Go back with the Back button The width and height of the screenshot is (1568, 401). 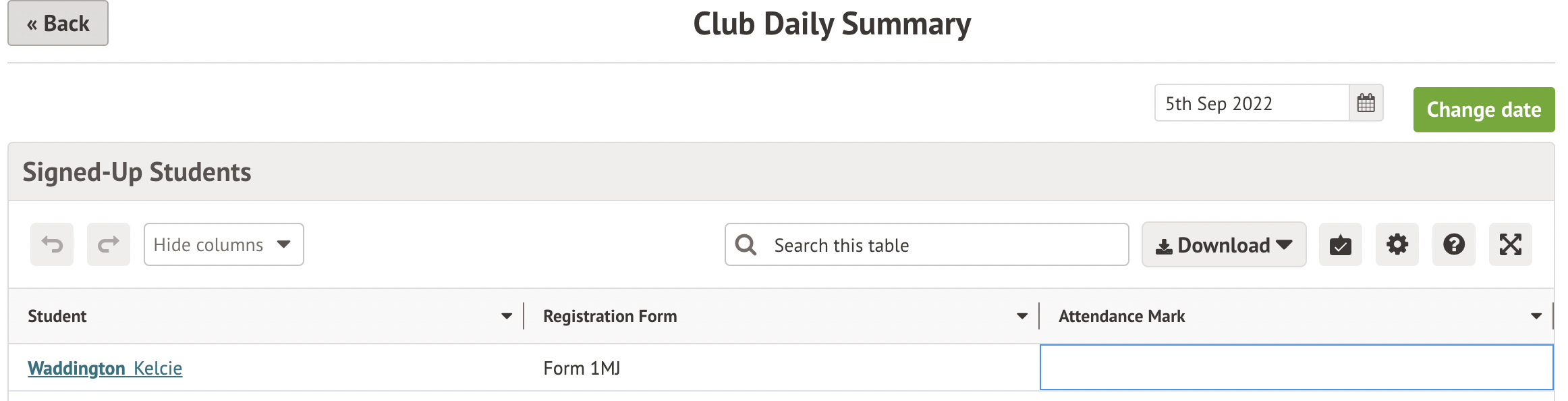point(58,24)
